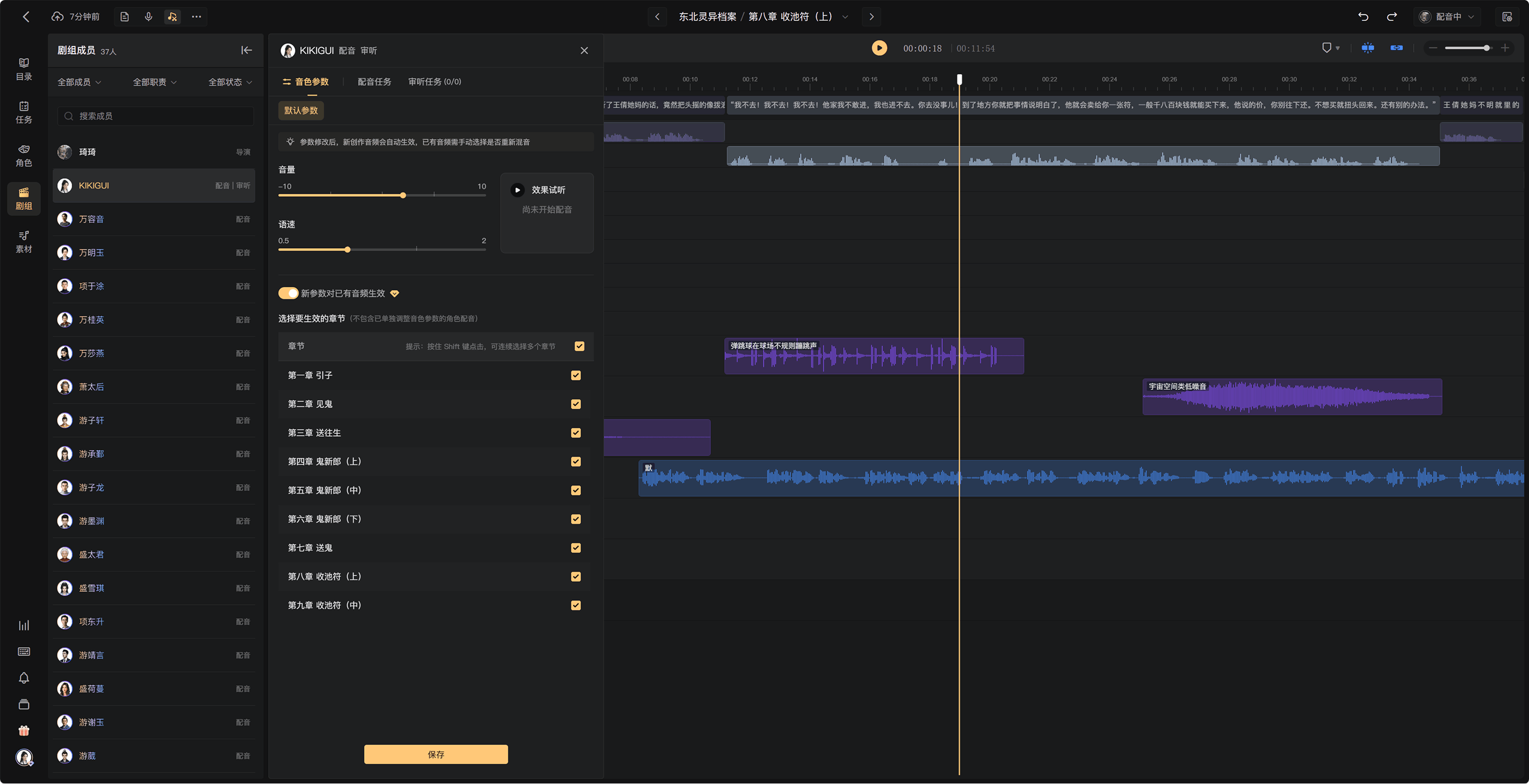Expand the 全部成员 filter dropdown
The width and height of the screenshot is (1529, 784).
pos(79,82)
